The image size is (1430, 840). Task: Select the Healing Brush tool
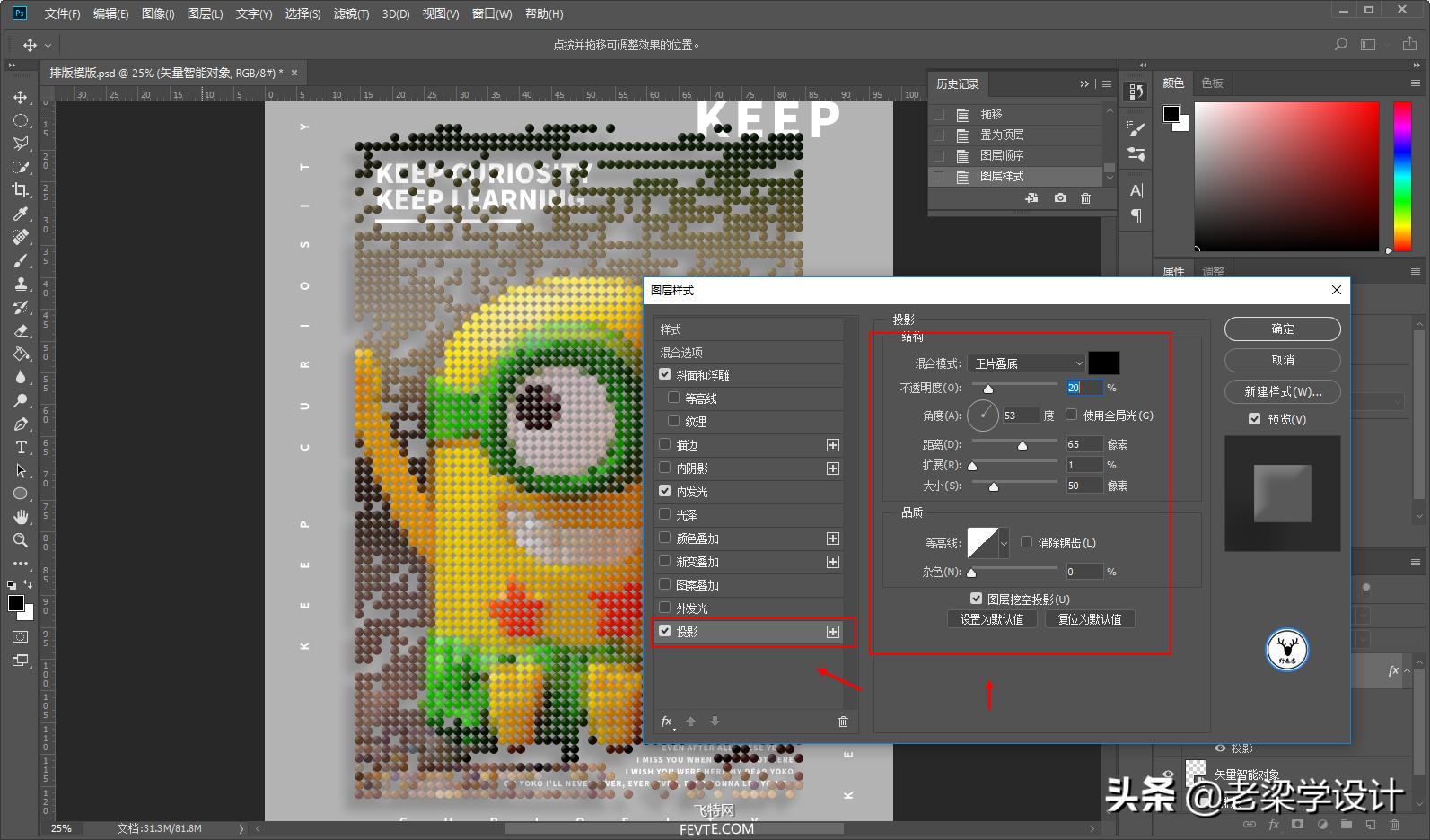coord(21,237)
